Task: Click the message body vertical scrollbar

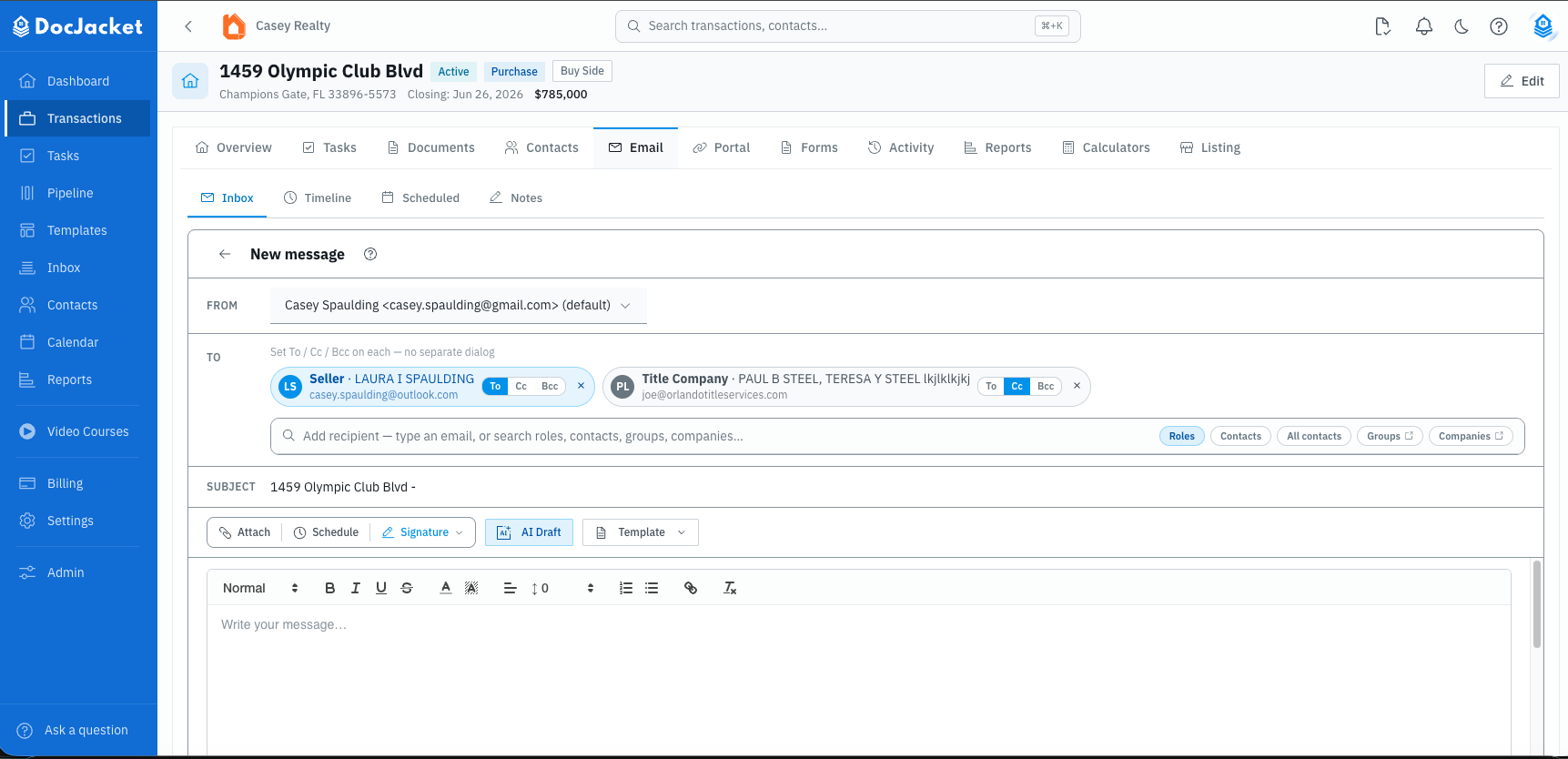Action: click(x=1537, y=603)
